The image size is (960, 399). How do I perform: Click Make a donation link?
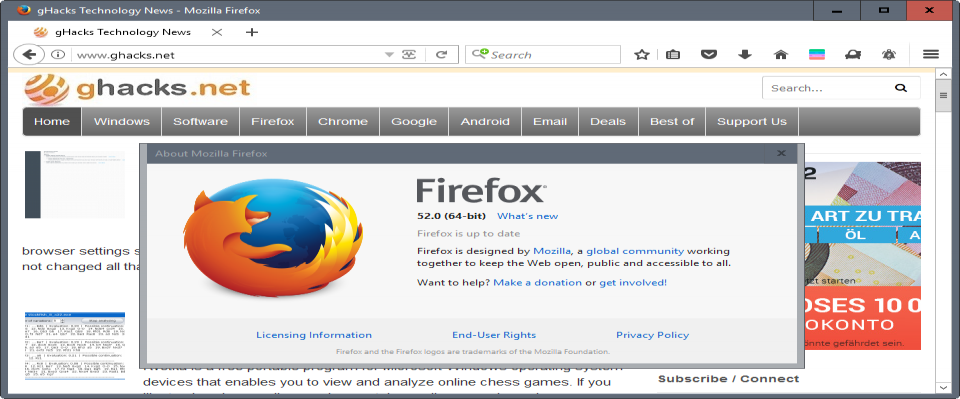coord(538,283)
